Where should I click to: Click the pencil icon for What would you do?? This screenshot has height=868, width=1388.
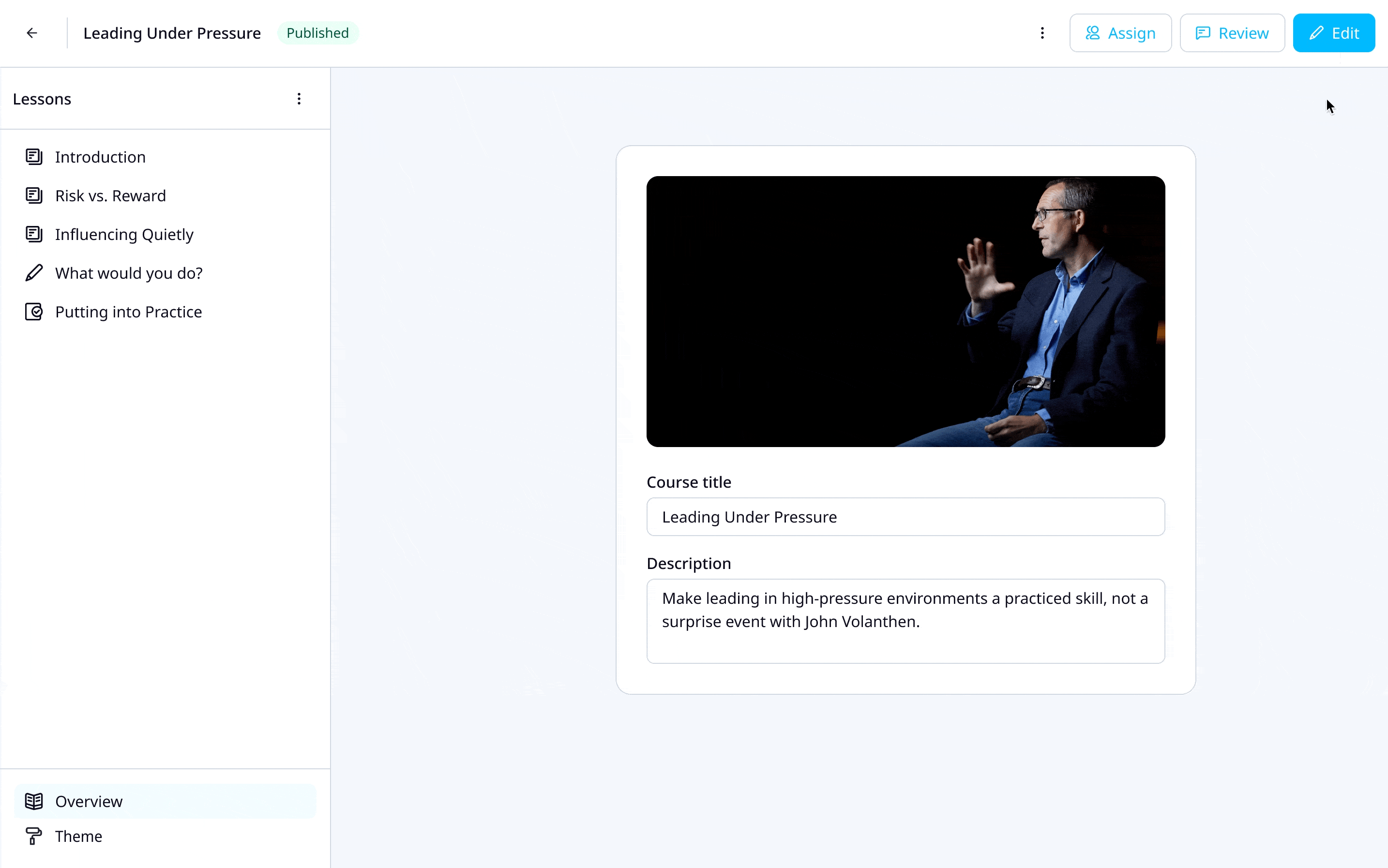(34, 273)
